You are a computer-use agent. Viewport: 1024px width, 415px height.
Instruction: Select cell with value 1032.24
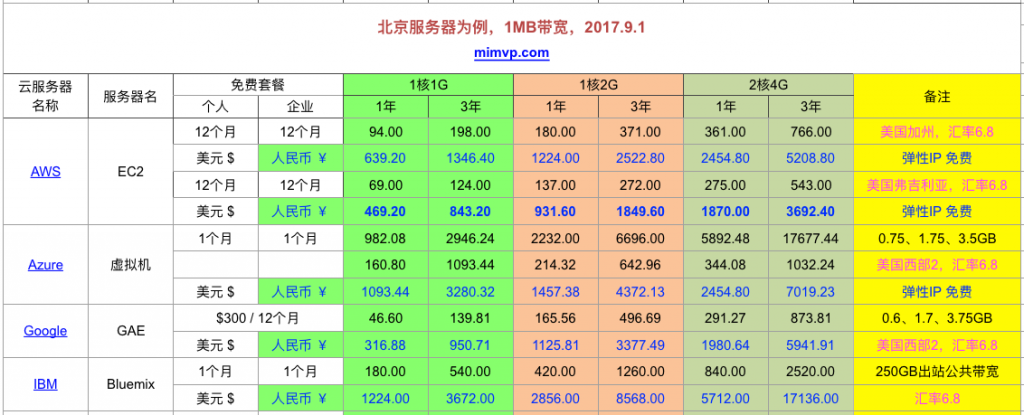(811, 265)
